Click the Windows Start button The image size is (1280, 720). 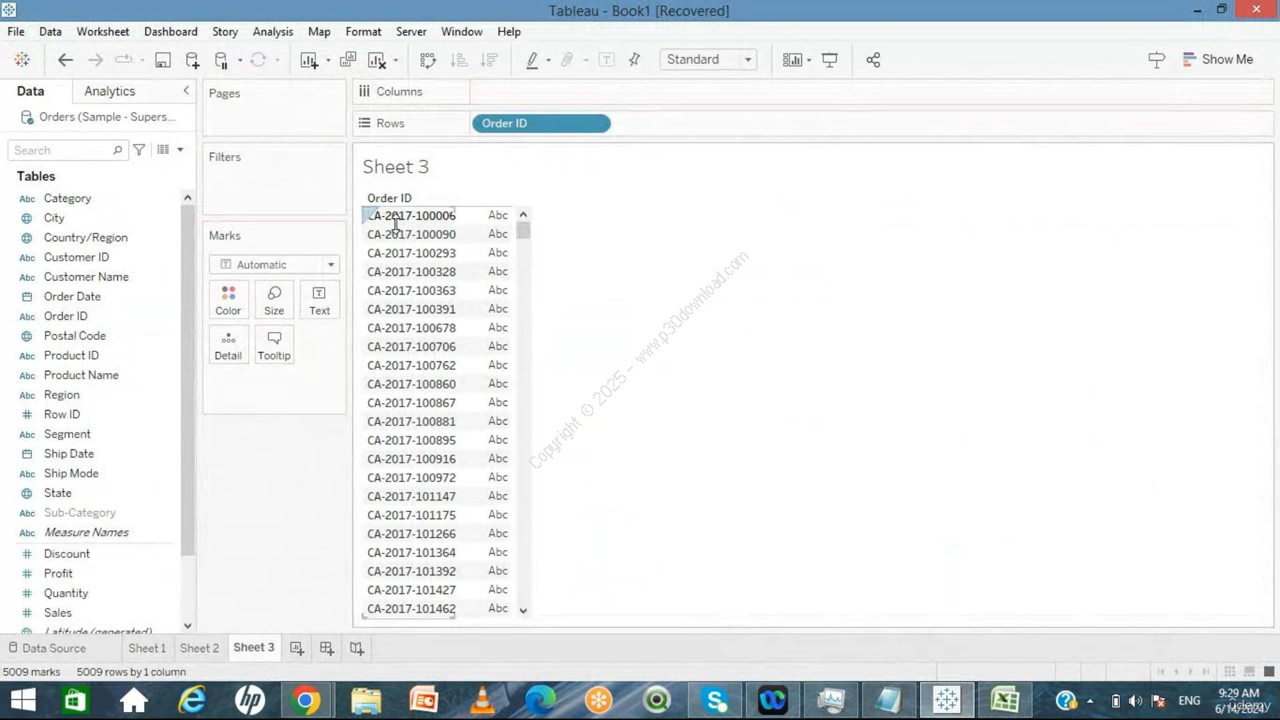[x=22, y=700]
